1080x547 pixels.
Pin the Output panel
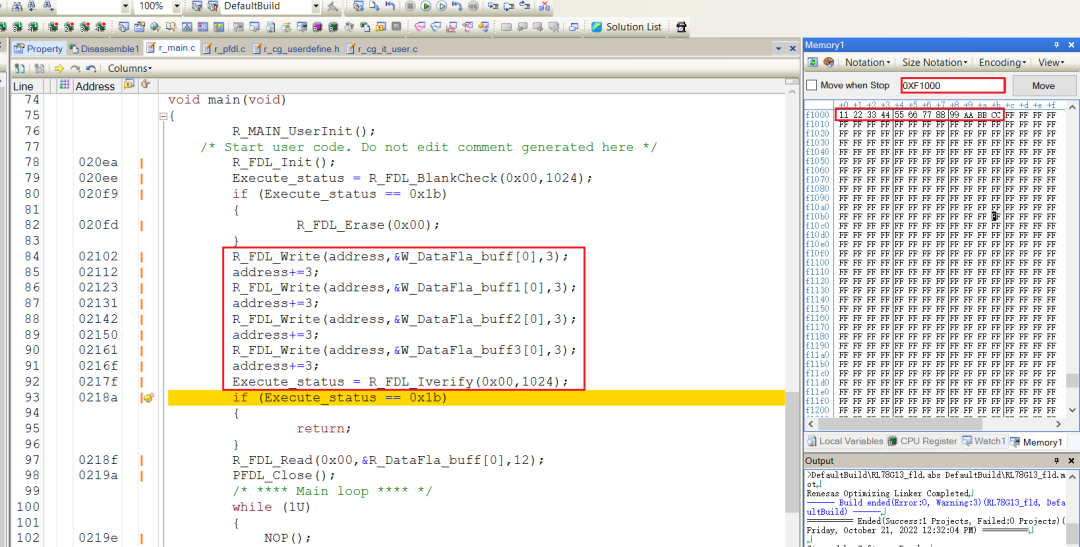[x=1057, y=460]
